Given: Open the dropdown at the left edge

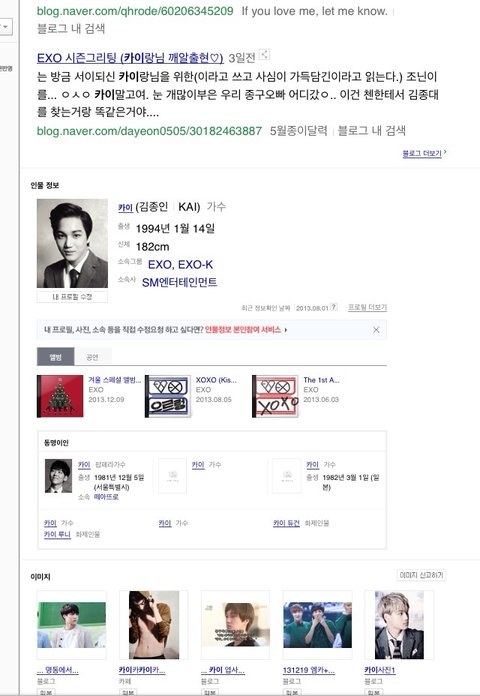Looking at the screenshot, I should pos(6,27).
